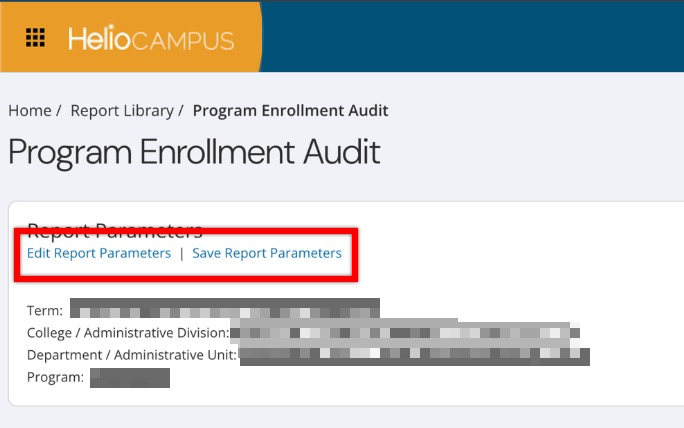This screenshot has width=684, height=428.
Task: Click the HelioCampus logo
Action: point(151,40)
